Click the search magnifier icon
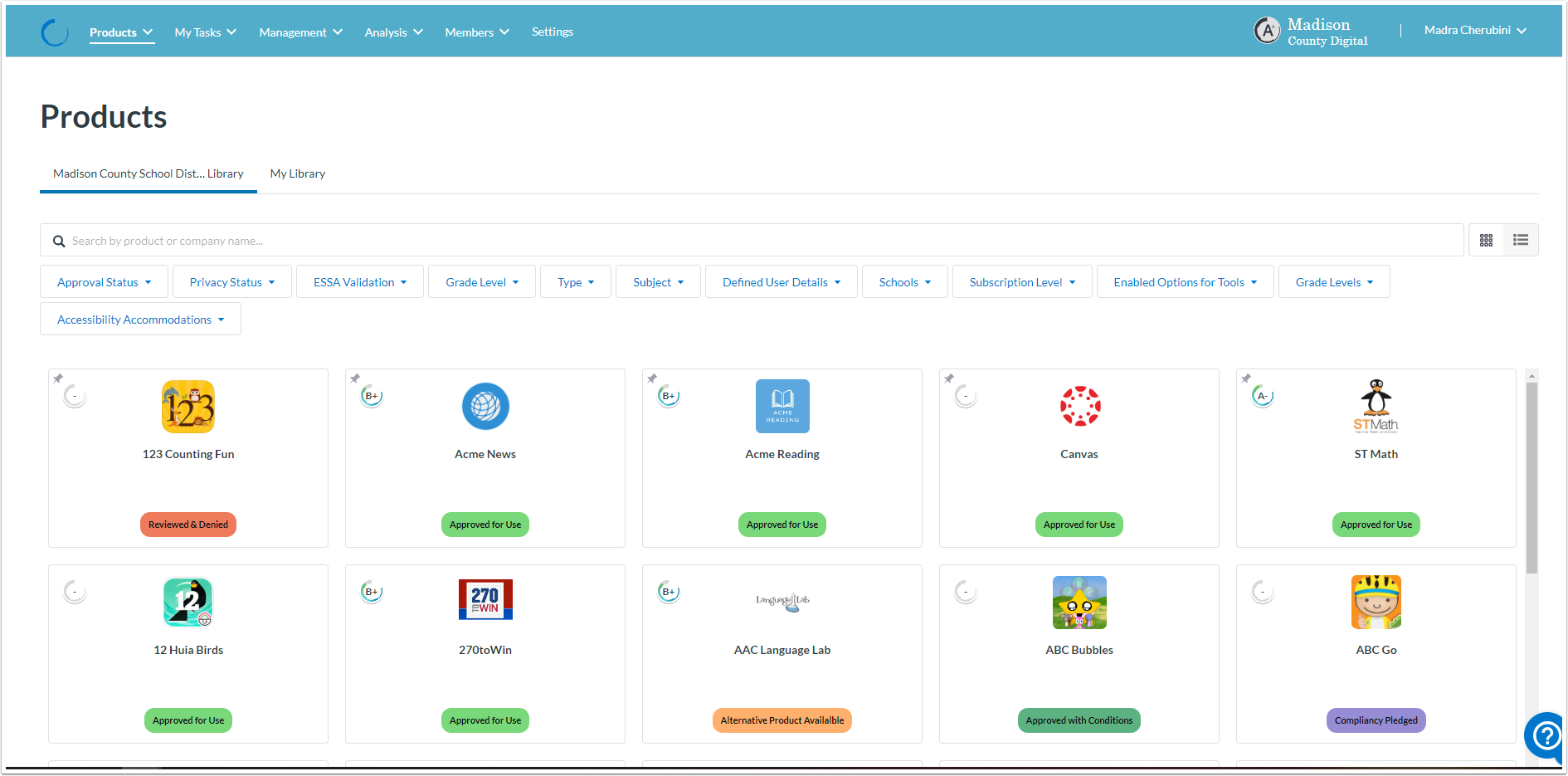The image size is (1568, 776). tap(59, 241)
